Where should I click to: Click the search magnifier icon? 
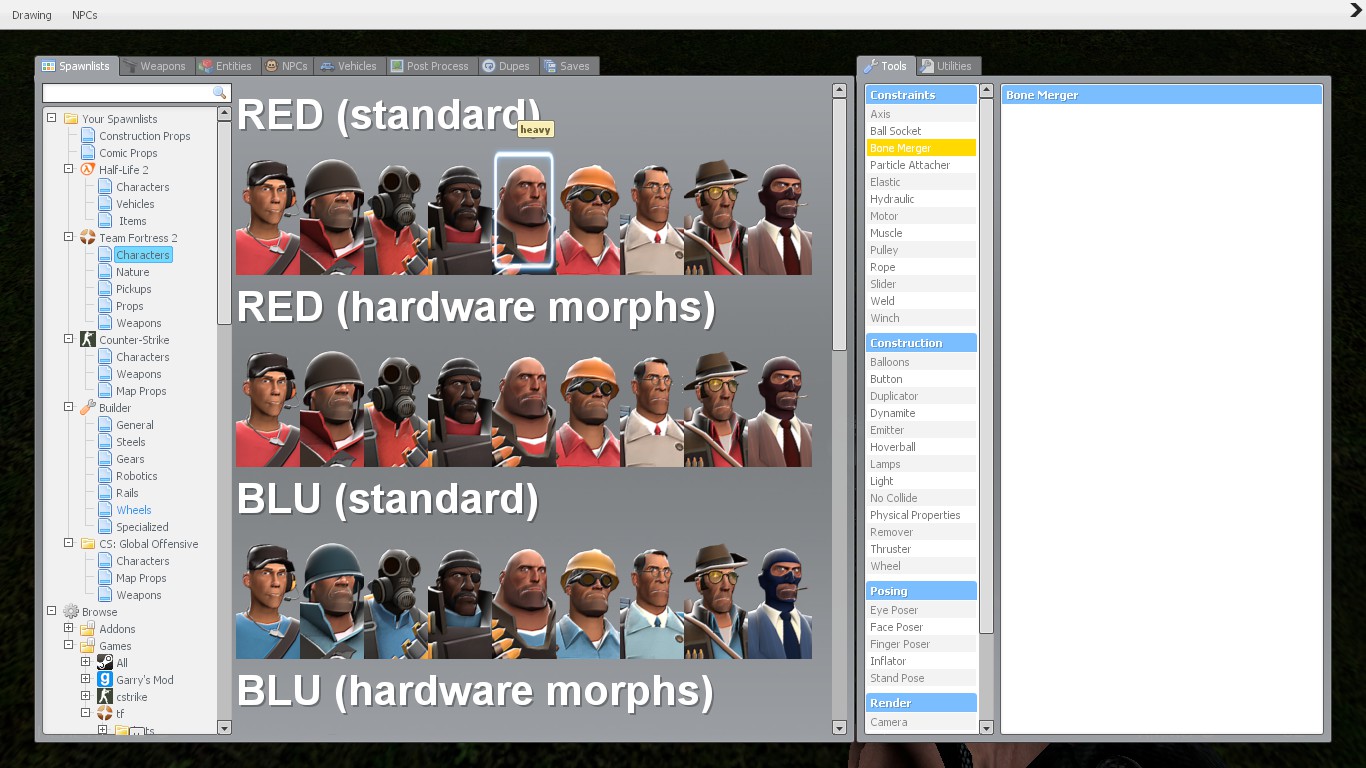220,93
